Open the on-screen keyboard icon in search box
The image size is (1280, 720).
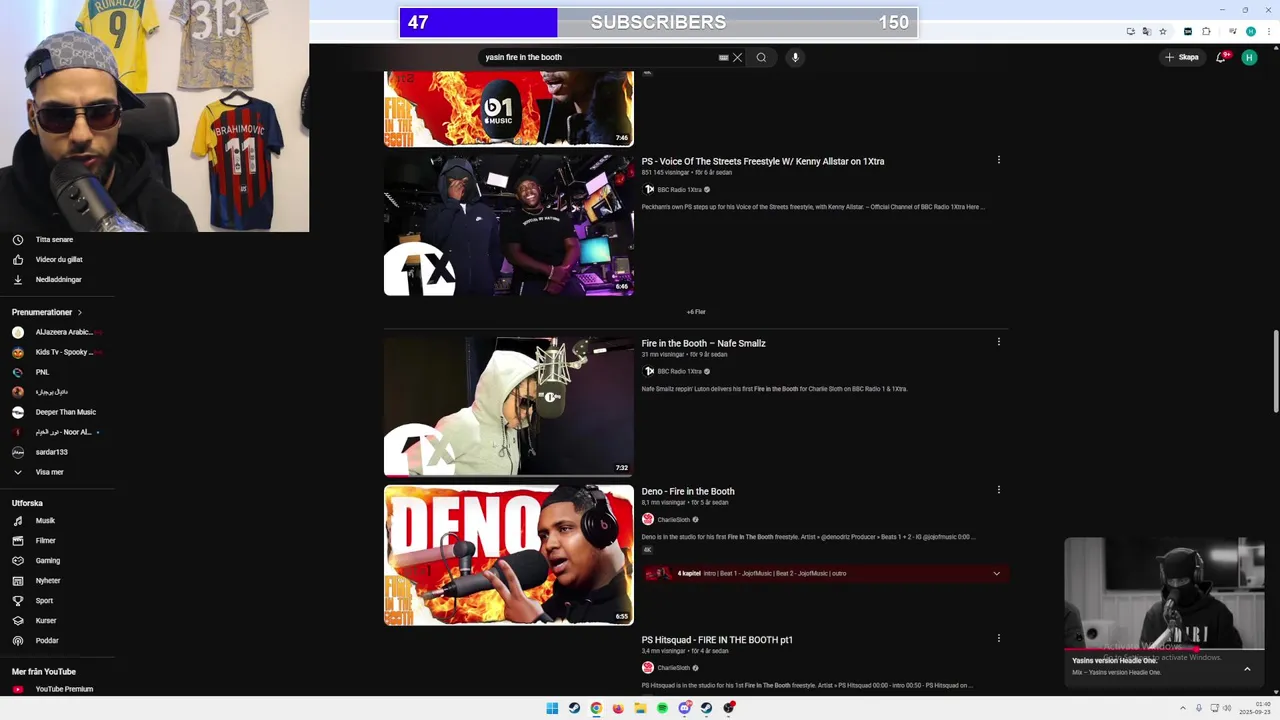tap(723, 57)
